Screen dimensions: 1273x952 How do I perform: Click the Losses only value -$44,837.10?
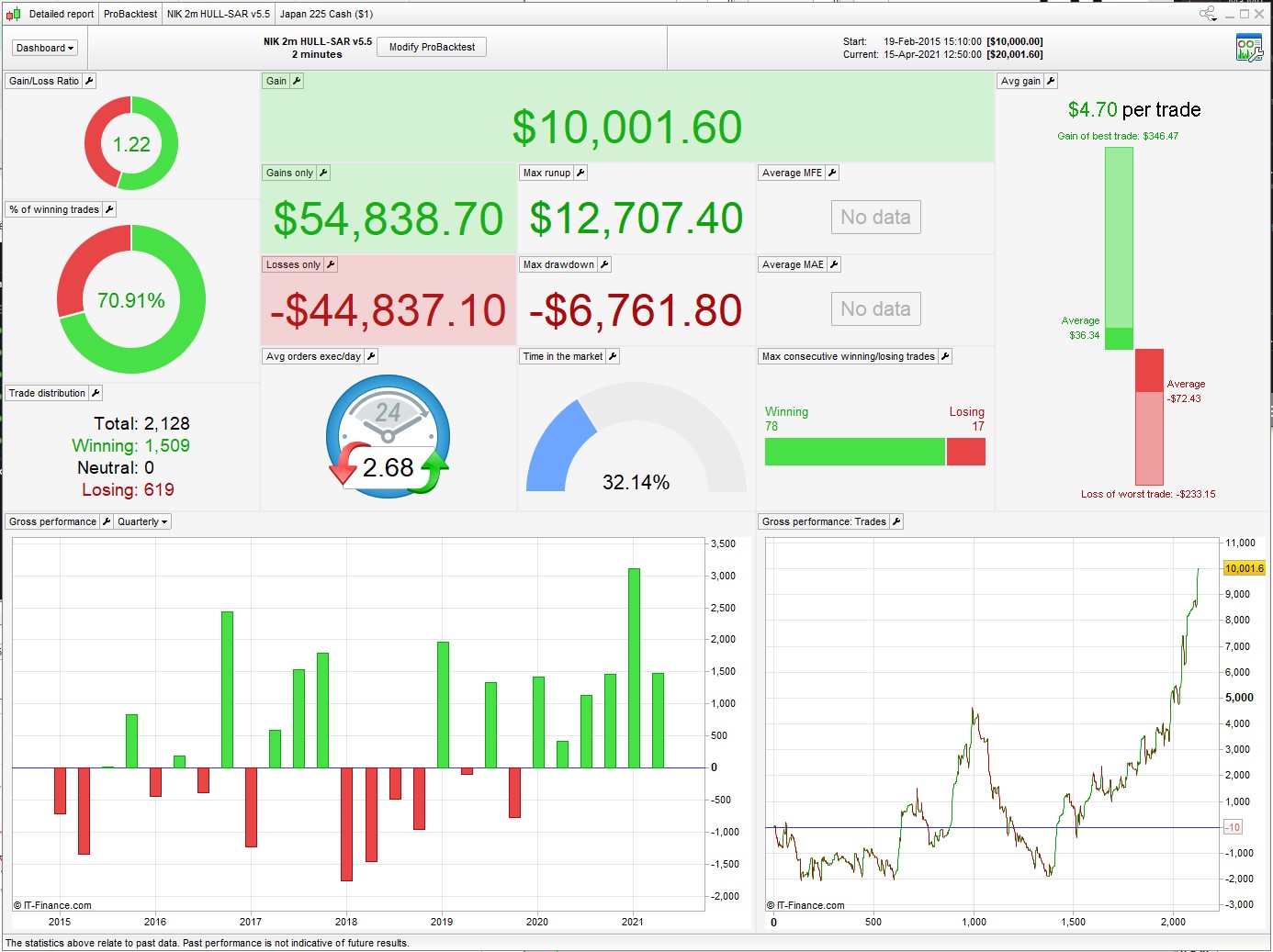pos(389,310)
